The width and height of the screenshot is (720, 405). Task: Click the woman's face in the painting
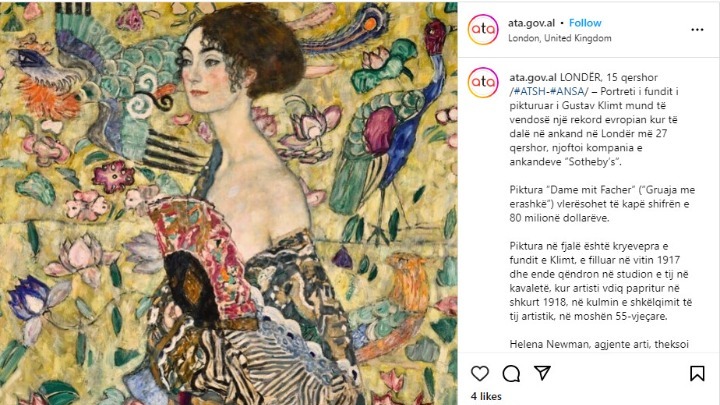203,71
